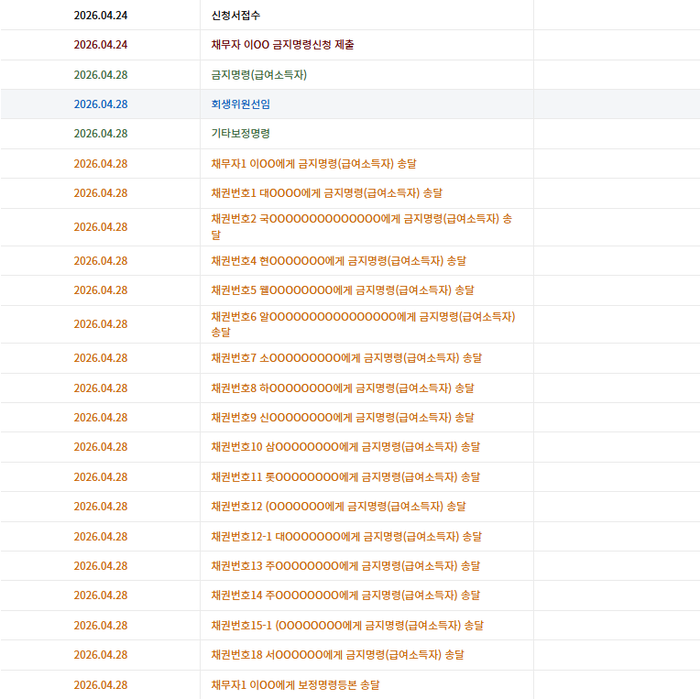Select the date beside '보정명령등본 송달'
Viewport: 700px width, 699px height.
coord(100,685)
